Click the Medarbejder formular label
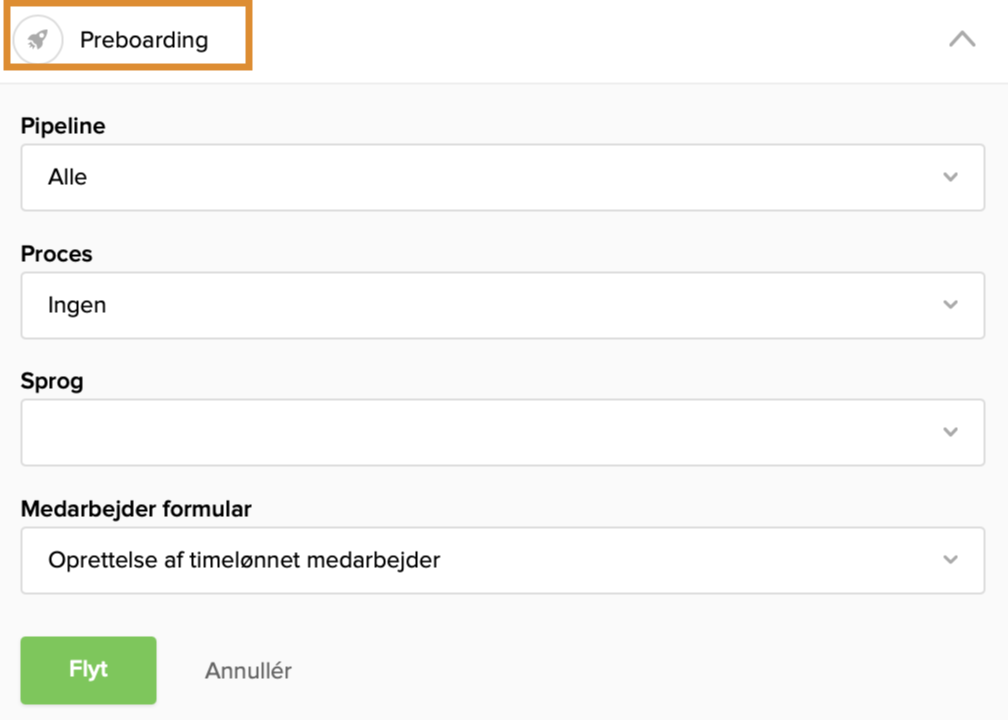The image size is (1008, 720). (136, 509)
